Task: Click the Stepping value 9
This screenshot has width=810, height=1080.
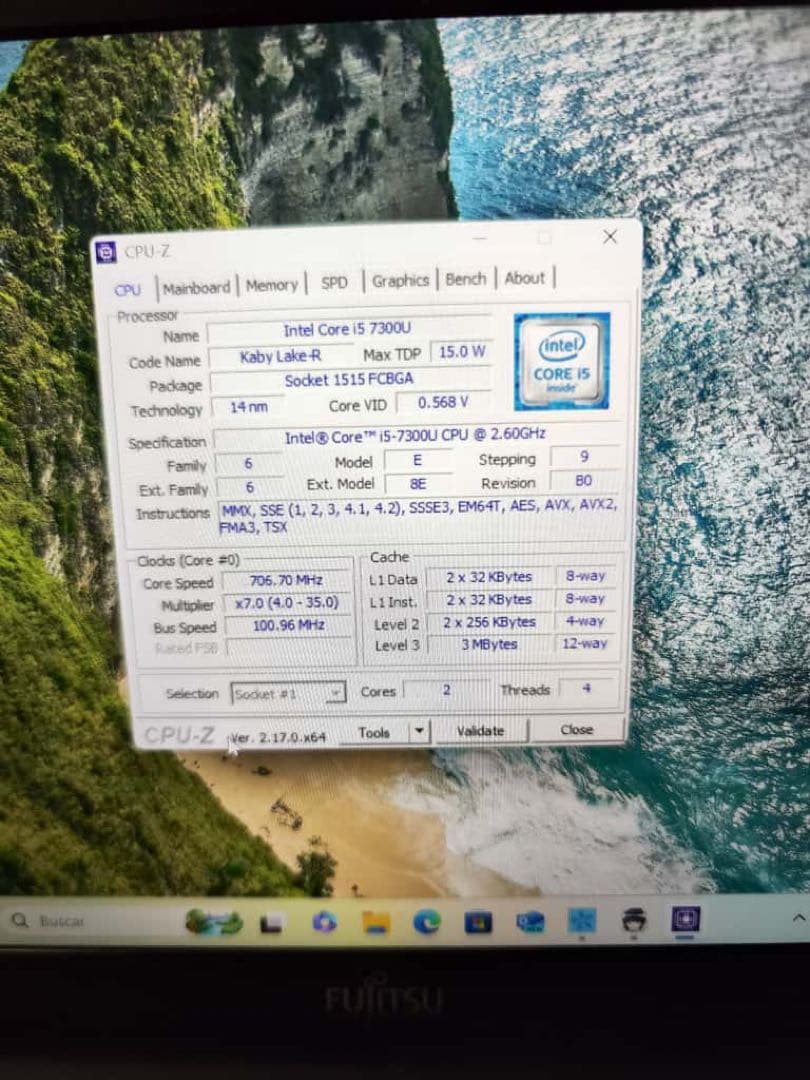Action: click(x=584, y=457)
